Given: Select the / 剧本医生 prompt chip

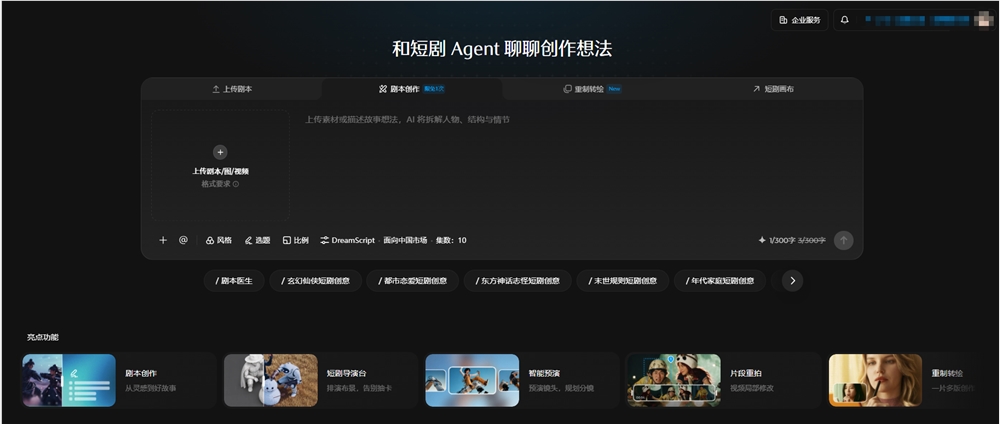Looking at the screenshot, I should pyautogui.click(x=234, y=281).
